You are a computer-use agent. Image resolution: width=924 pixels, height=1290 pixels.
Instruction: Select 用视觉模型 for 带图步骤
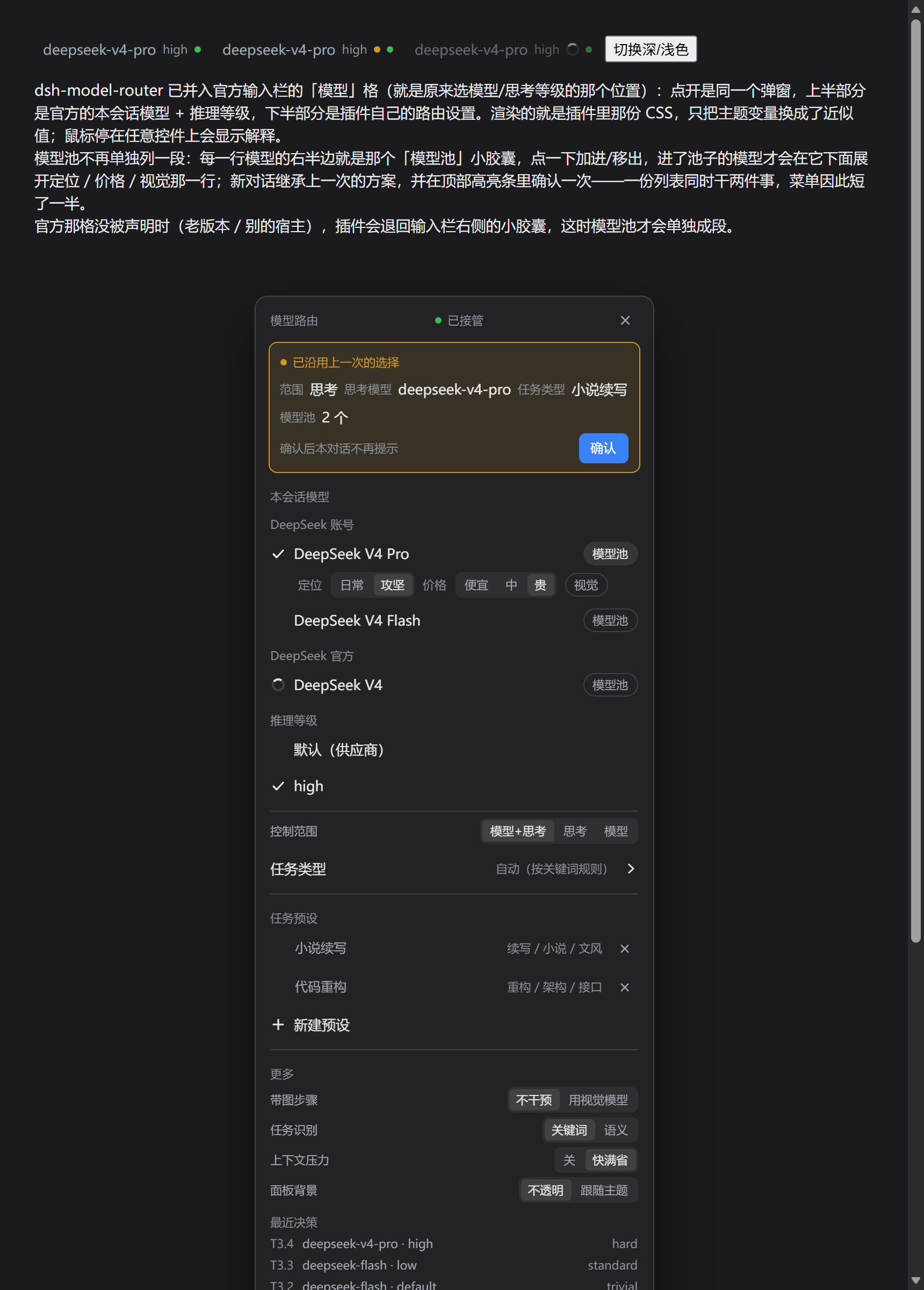[x=598, y=1100]
